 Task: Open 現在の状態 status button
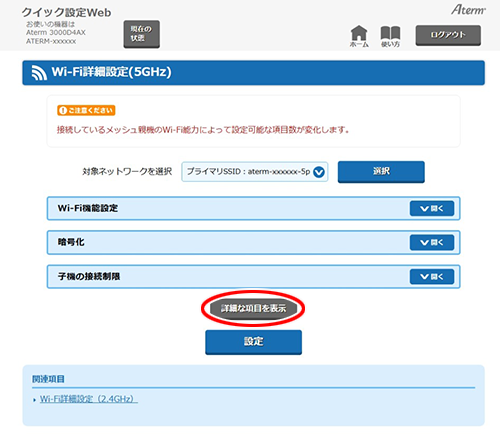point(141,34)
